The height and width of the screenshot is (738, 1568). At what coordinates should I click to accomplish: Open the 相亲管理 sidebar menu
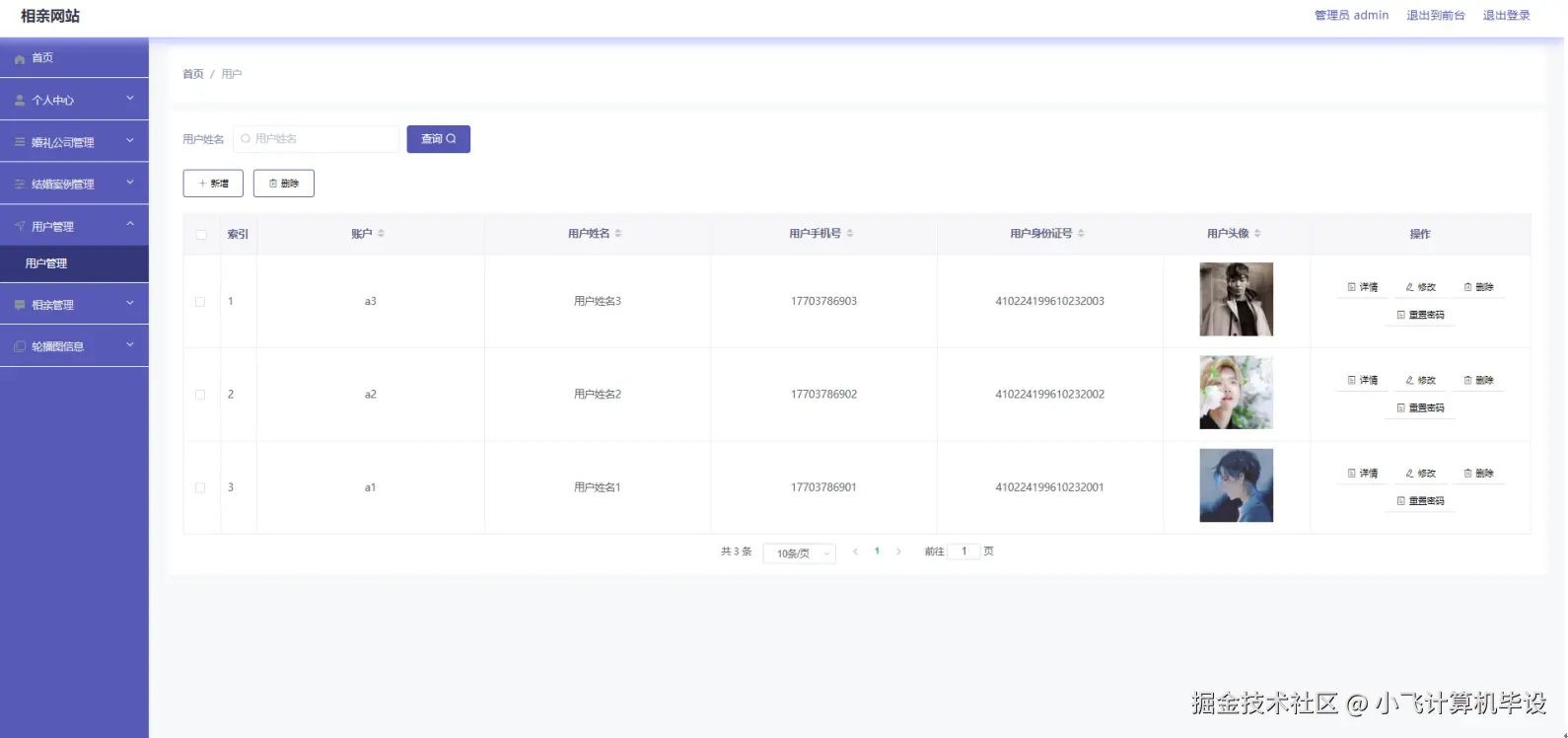[74, 305]
